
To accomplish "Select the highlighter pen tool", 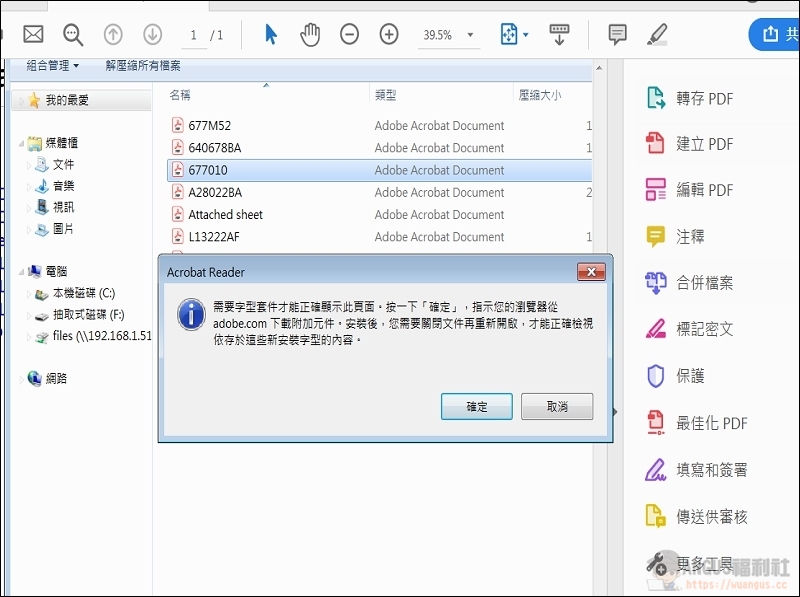I will click(657, 35).
